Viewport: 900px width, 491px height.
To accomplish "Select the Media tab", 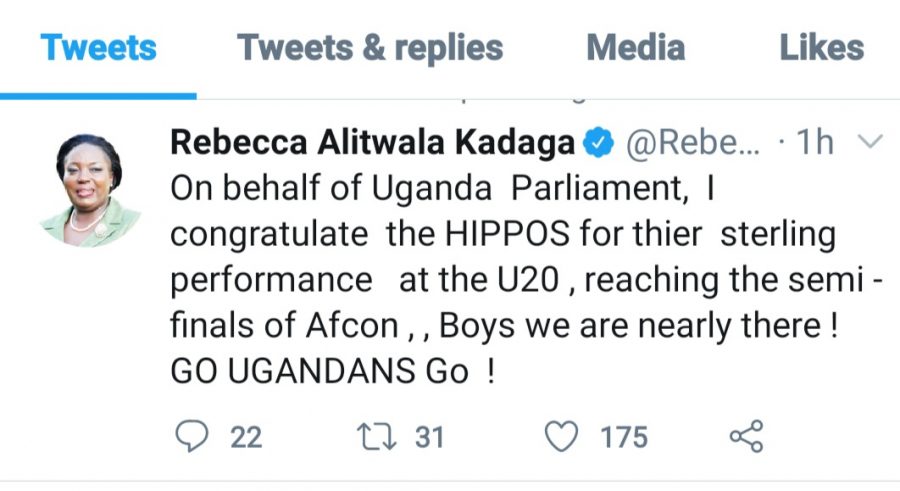I will click(635, 48).
